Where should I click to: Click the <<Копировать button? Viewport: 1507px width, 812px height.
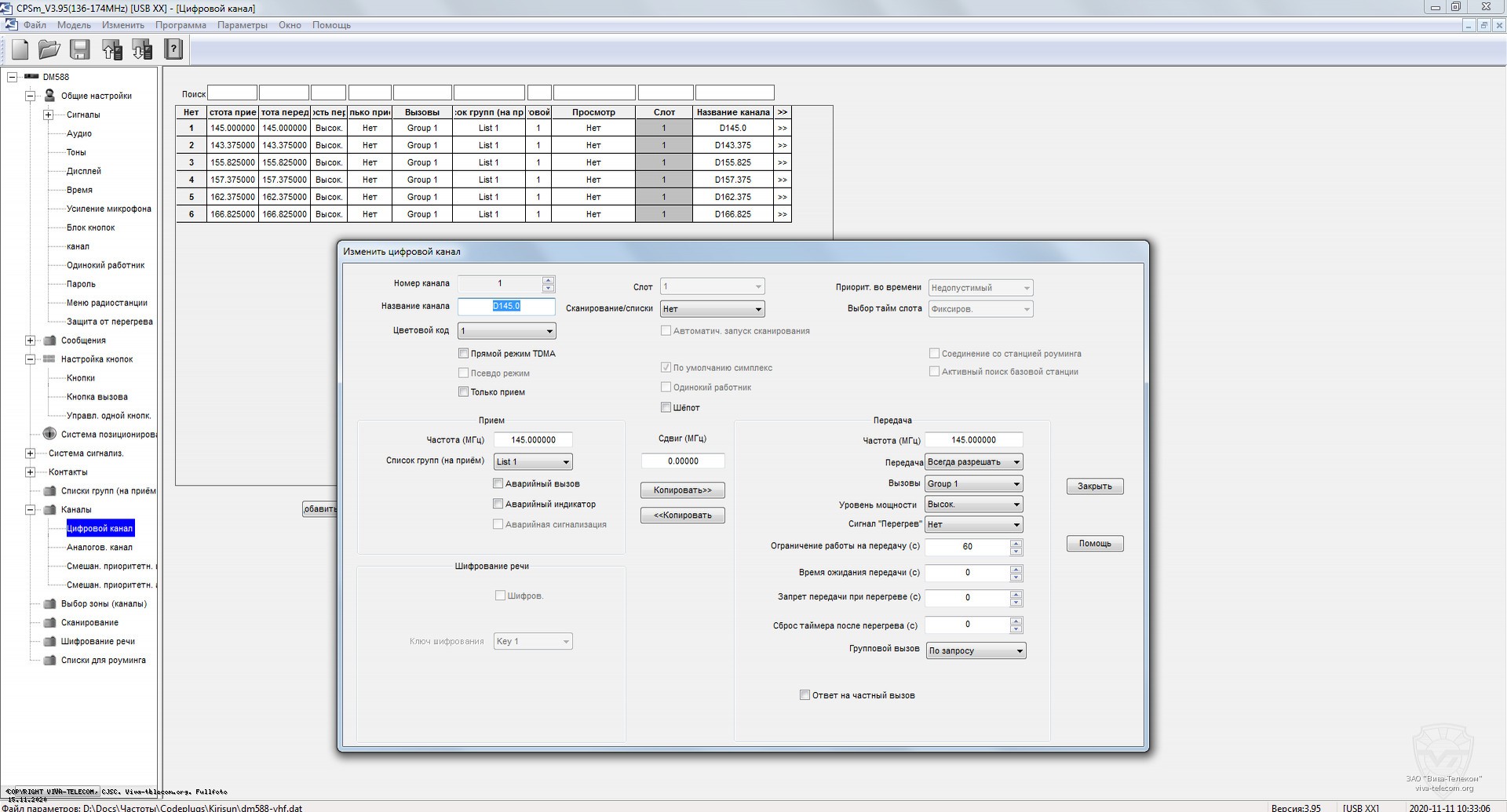[683, 515]
